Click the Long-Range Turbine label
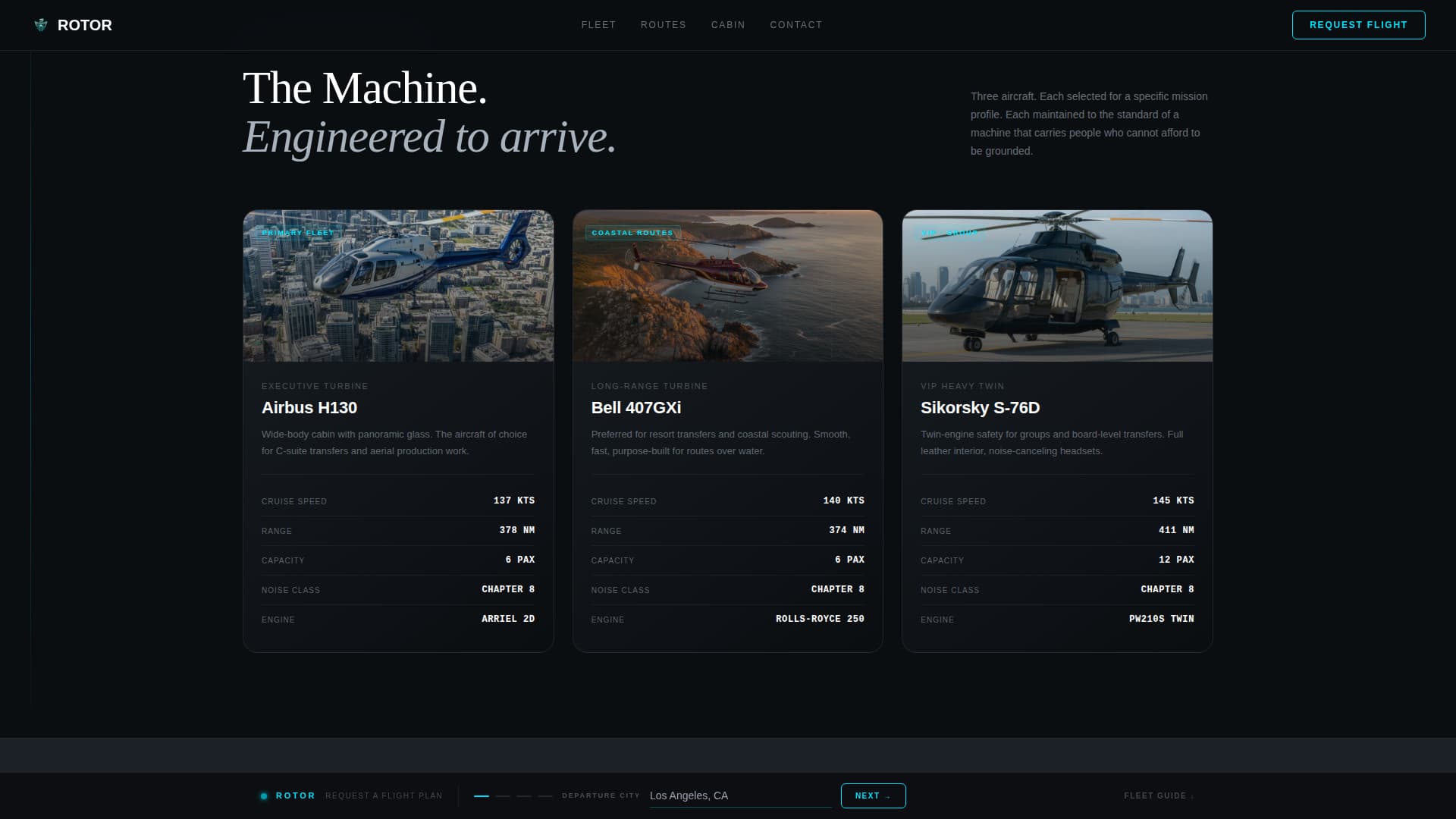The image size is (1456, 819). point(649,386)
